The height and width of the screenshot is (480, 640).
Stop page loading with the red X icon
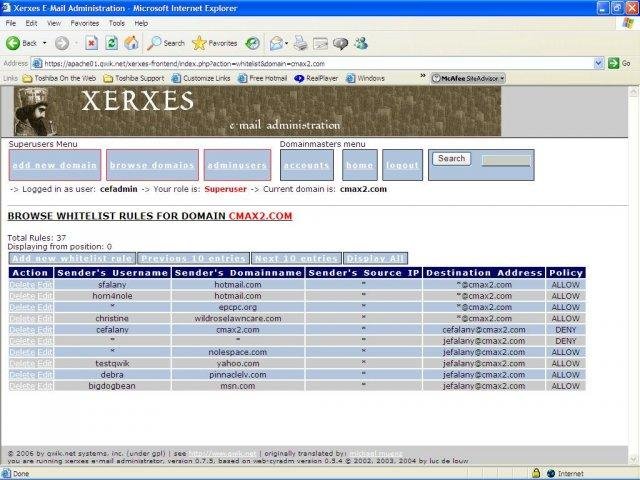[92, 43]
